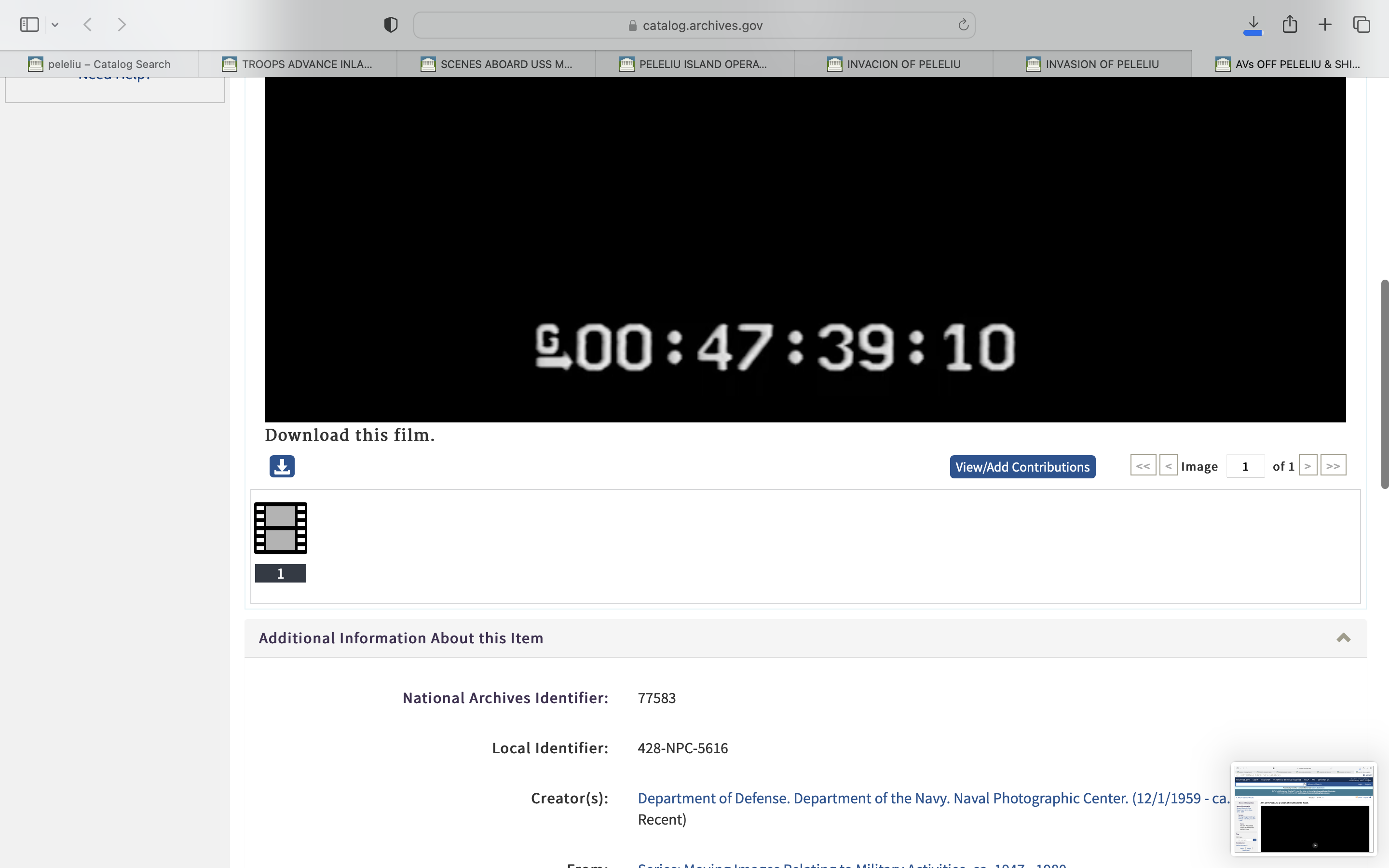Click View/Add Contributions button
The height and width of the screenshot is (868, 1389).
[1022, 467]
